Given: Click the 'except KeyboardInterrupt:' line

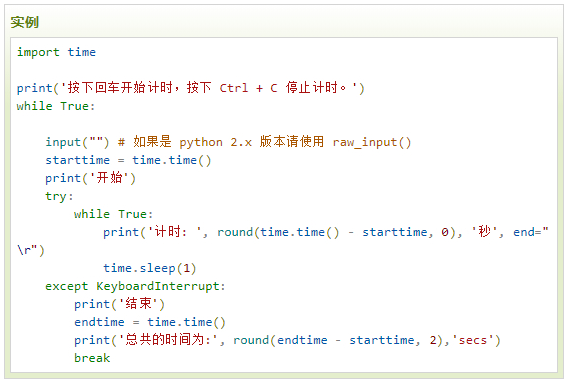Looking at the screenshot, I should (135, 286).
